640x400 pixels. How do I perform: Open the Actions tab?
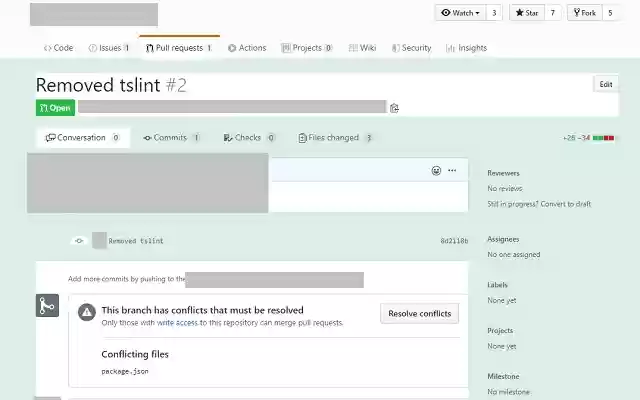(x=247, y=48)
